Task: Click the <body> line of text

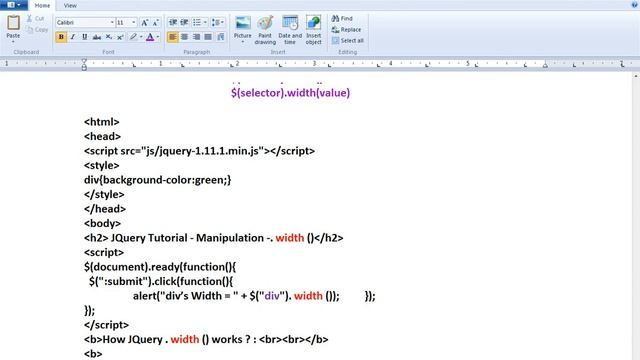Action: [x=102, y=224]
